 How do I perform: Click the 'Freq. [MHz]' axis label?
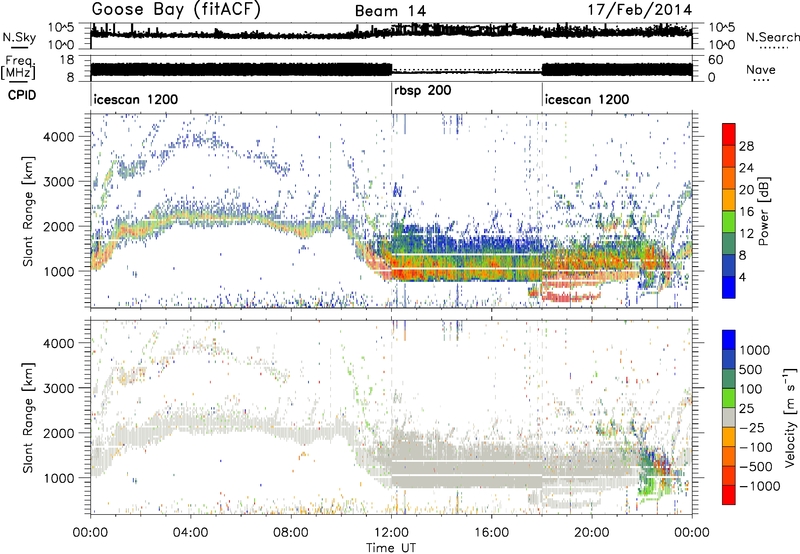19,68
